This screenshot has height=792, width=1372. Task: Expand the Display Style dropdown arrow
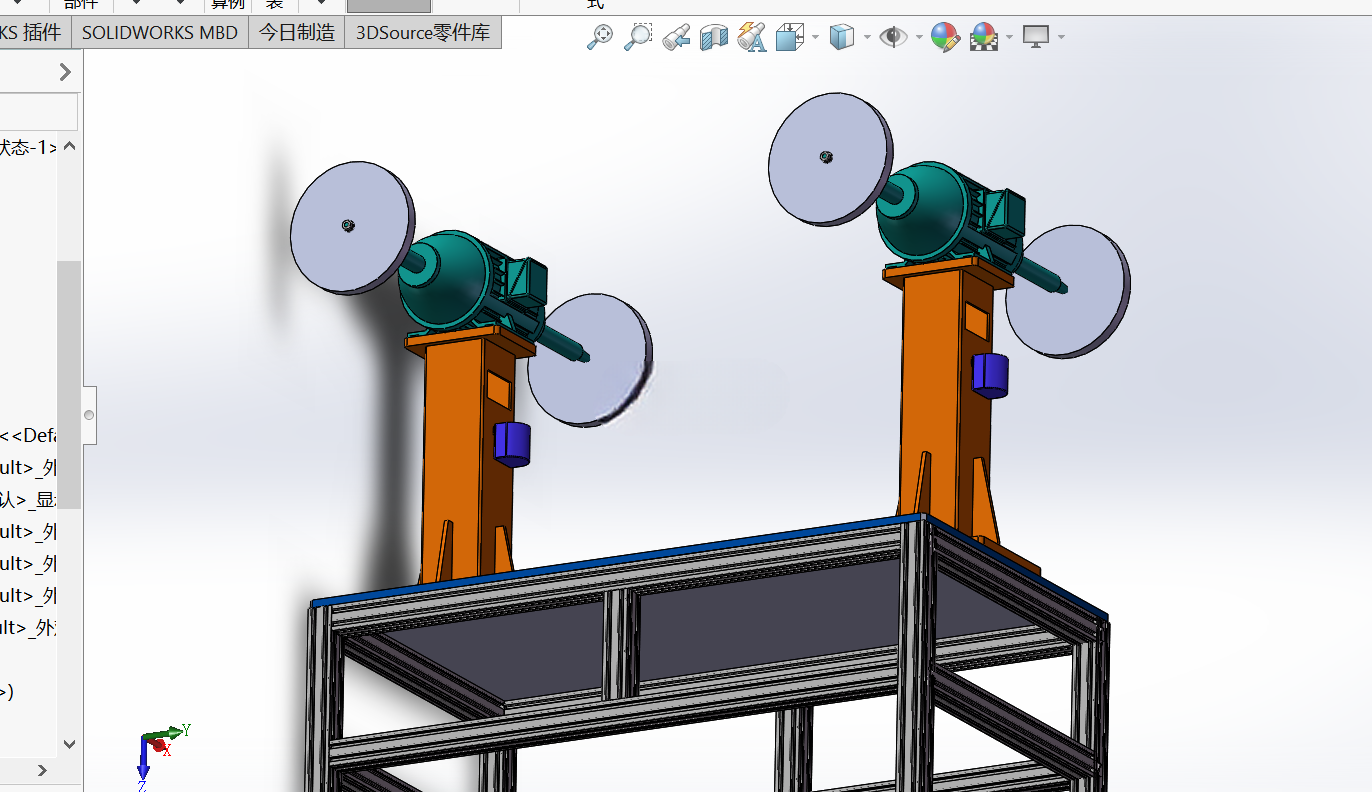867,38
